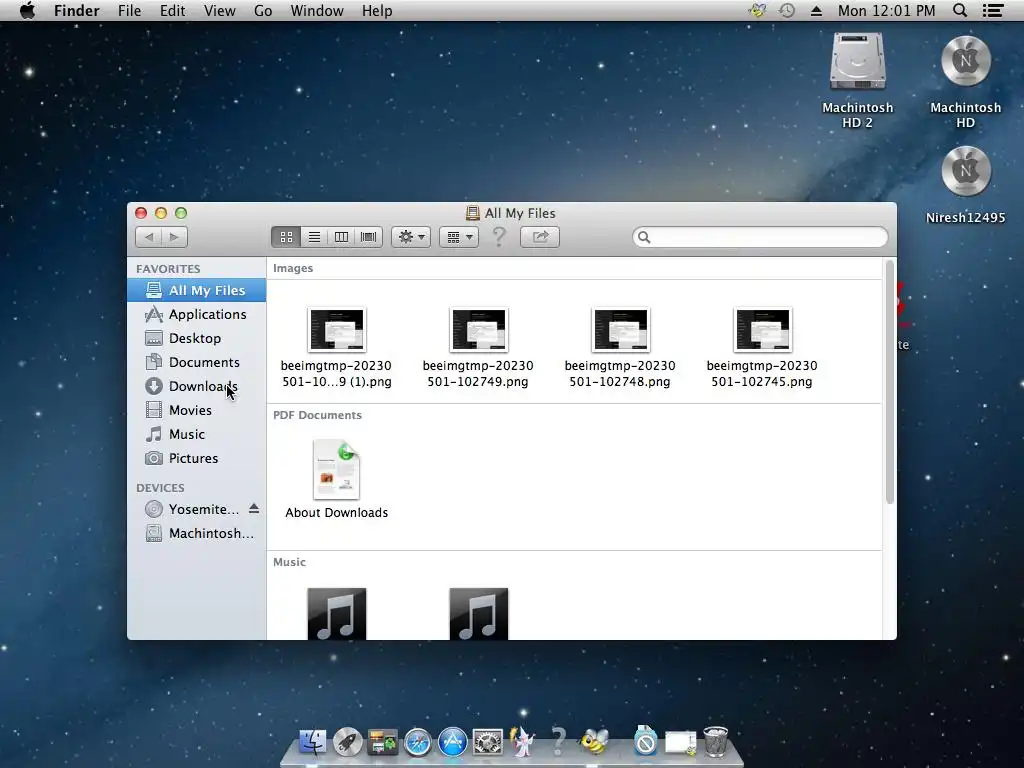This screenshot has width=1024, height=768.
Task: Open the Edit menu
Action: pos(172,10)
